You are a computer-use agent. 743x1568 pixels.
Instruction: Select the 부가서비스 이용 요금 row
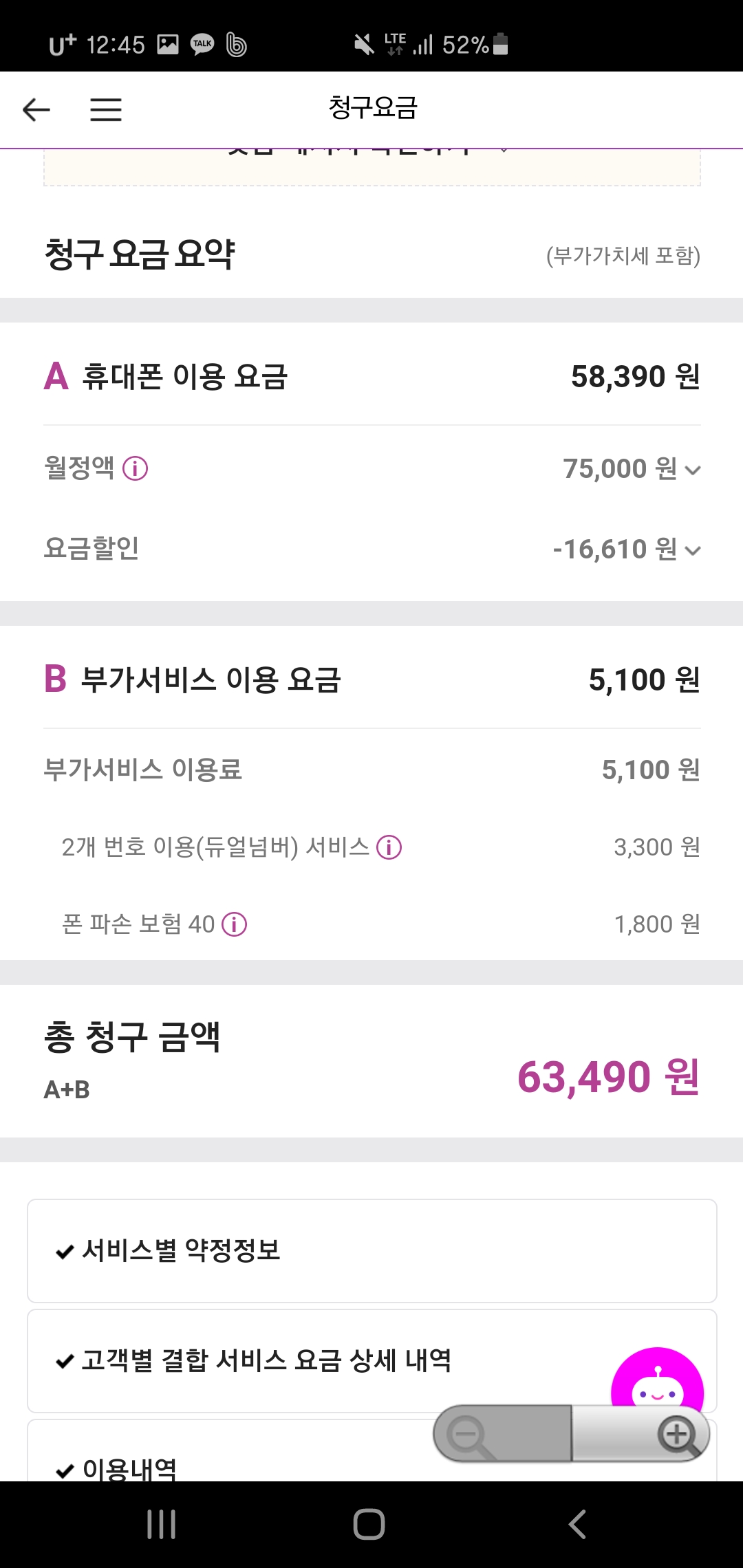pos(371,679)
